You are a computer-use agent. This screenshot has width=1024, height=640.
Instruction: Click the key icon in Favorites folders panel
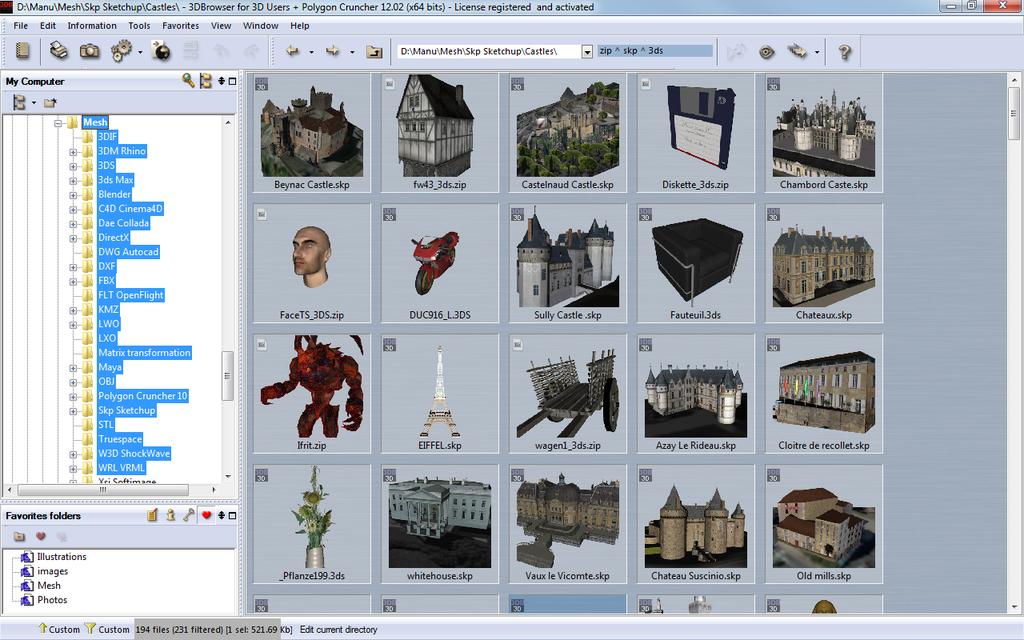pos(189,514)
